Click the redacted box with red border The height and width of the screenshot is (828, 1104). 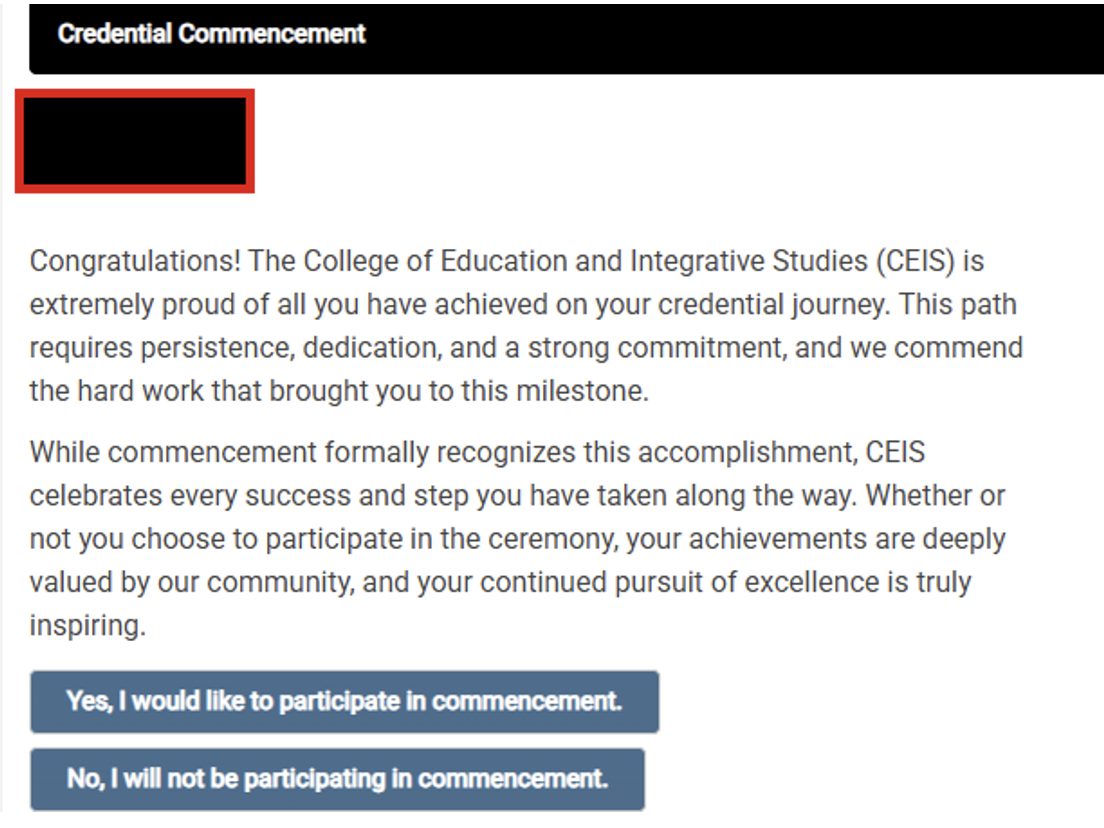(135, 141)
